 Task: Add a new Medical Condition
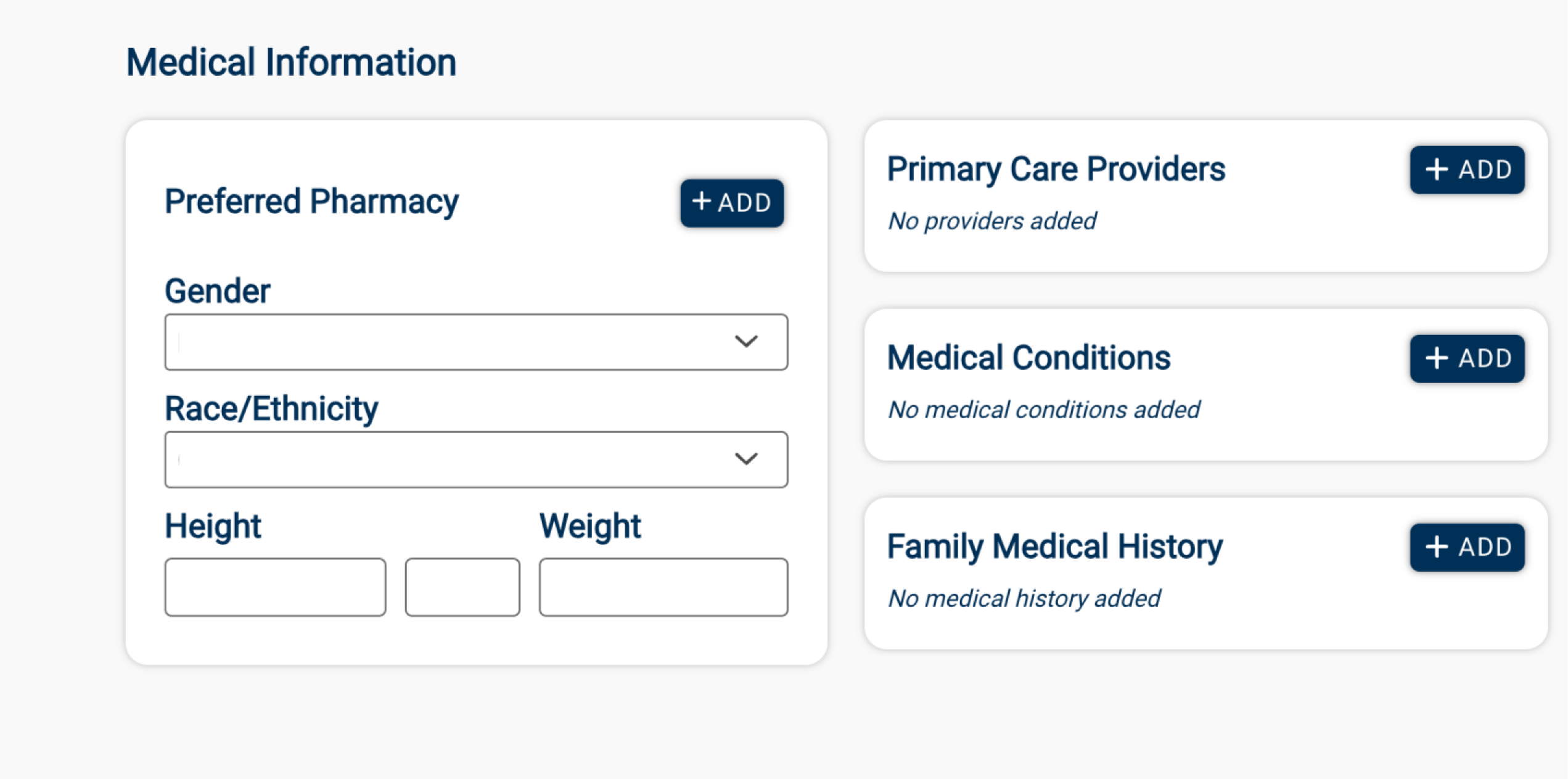coord(1467,358)
